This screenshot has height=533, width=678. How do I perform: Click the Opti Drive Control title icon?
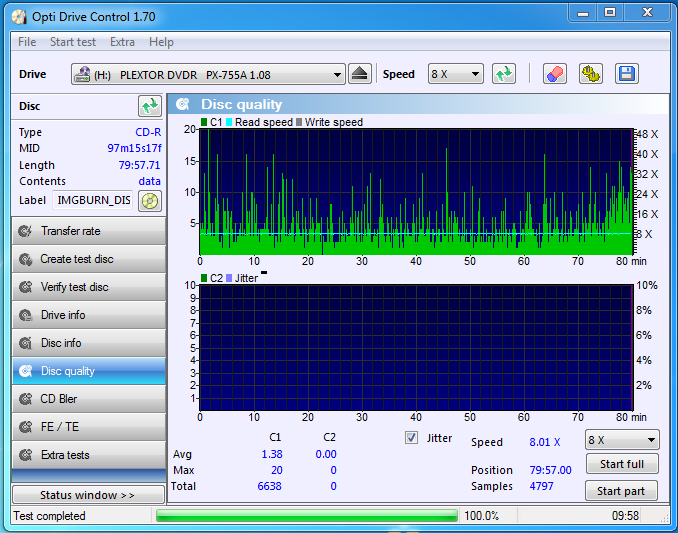pos(19,16)
